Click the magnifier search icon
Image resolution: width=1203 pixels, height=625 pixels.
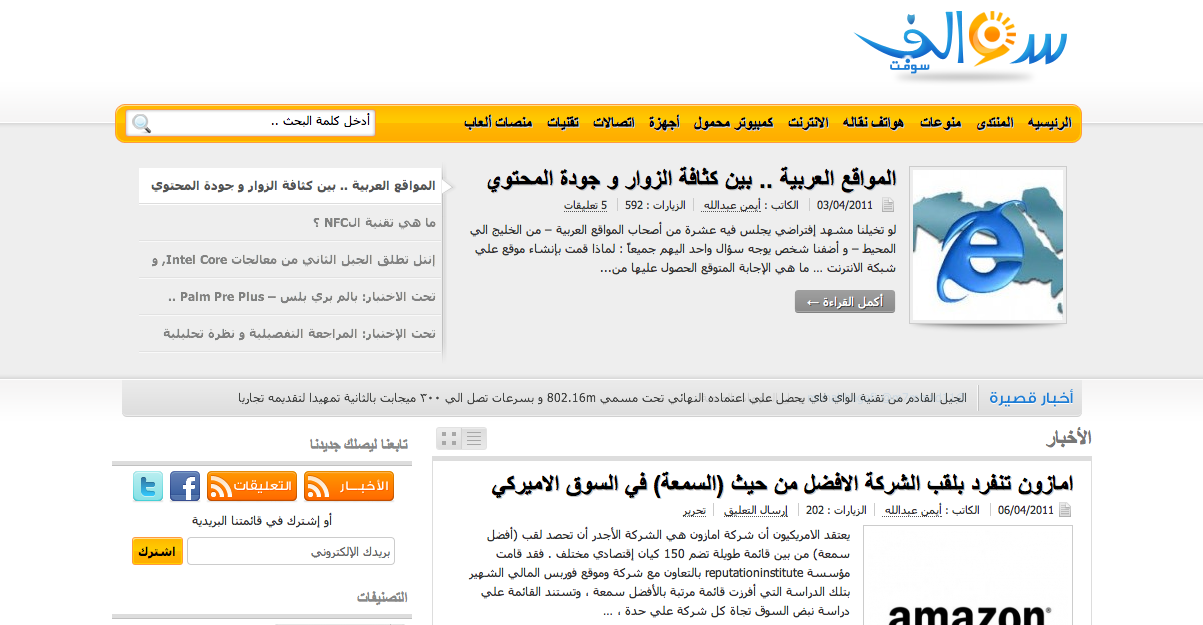tap(142, 123)
